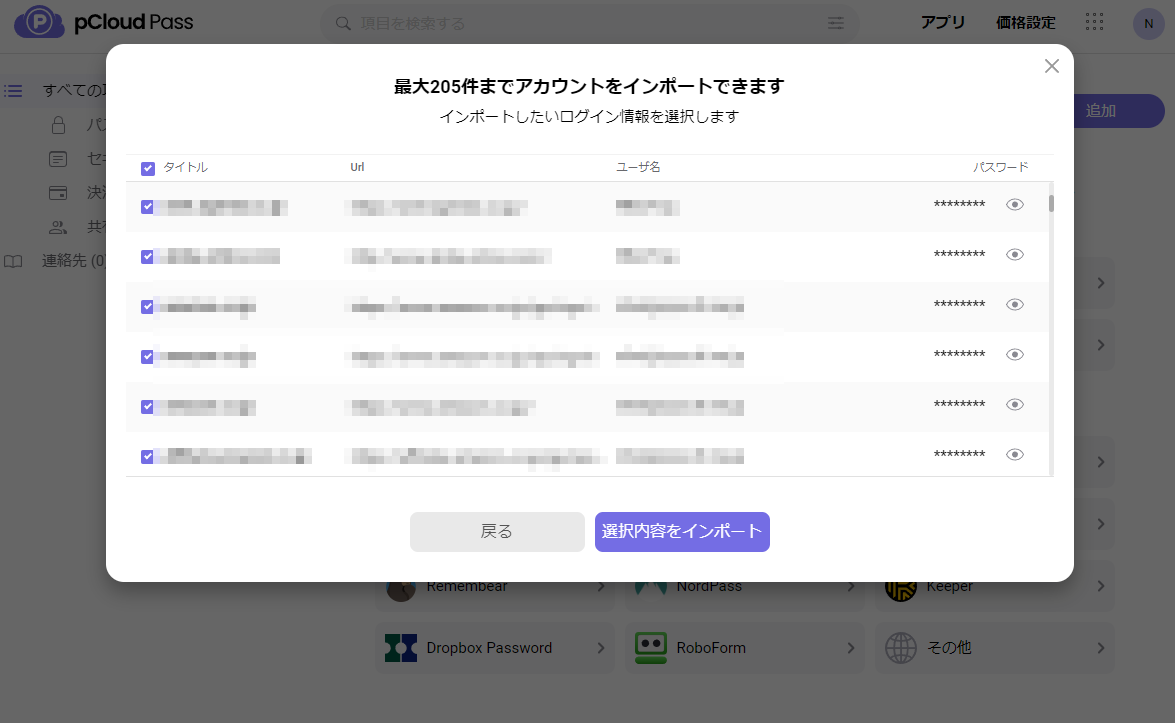
Task: Uncheck the third account row checkbox
Action: [147, 307]
